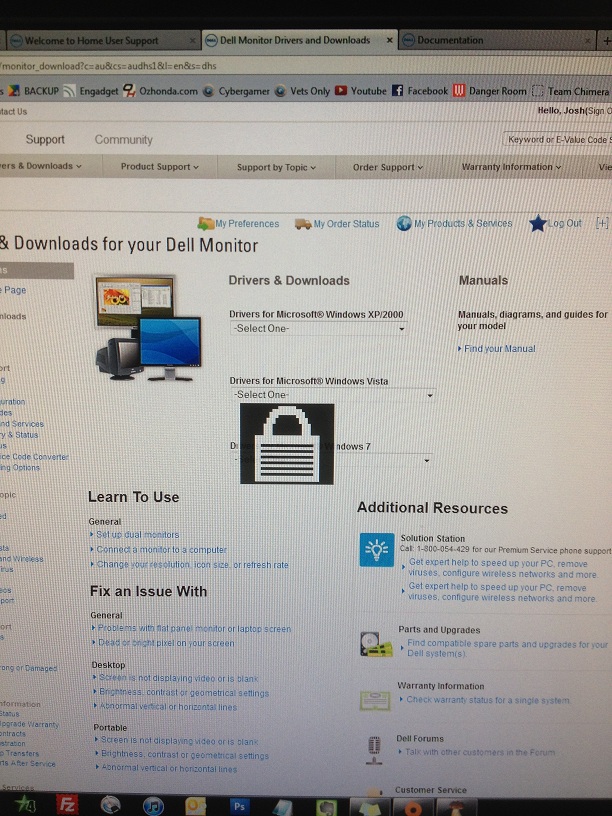
Task: Expand the Drivers & Downloads nav menu
Action: 41,166
